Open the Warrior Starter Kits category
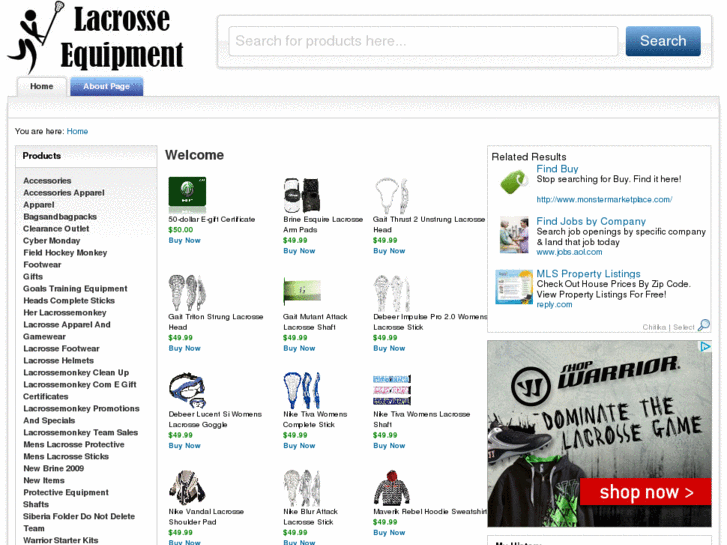 [x=61, y=540]
